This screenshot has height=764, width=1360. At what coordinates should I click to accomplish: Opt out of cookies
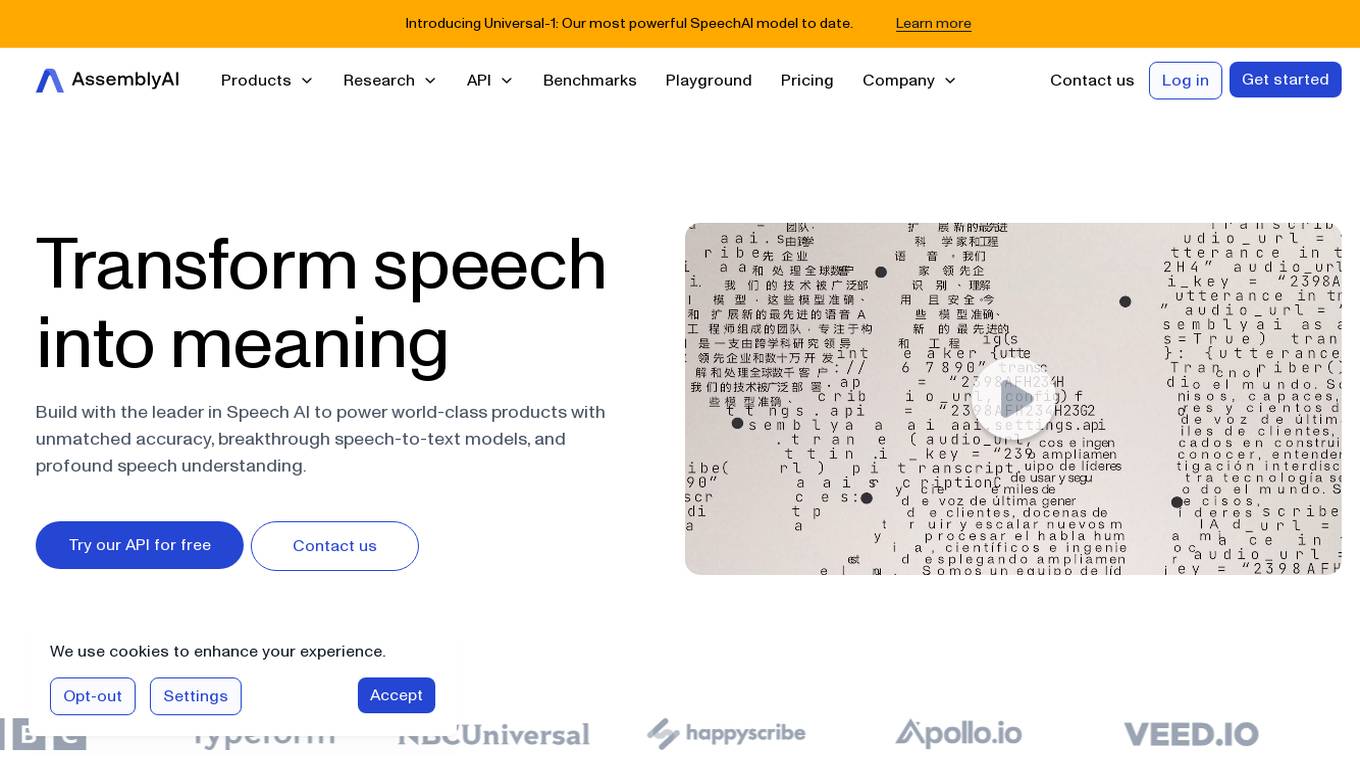click(93, 696)
